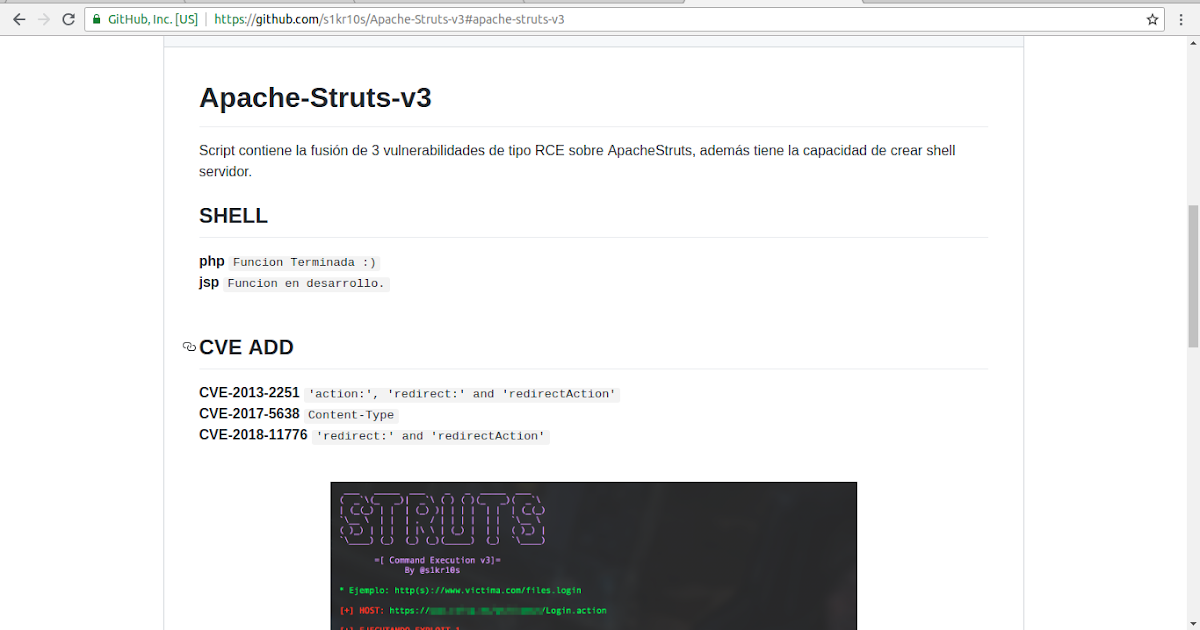This screenshot has height=630, width=1200.
Task: Click the 'Content-Type' inline code label
Action: 351,414
